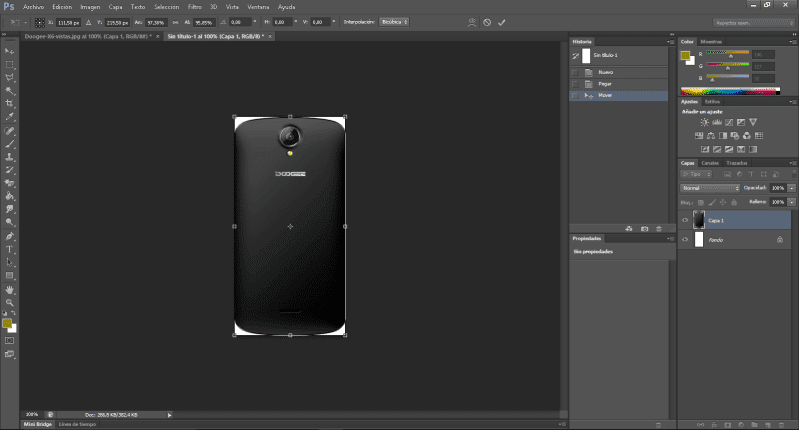Cancel the transform in options bar
This screenshot has height=430, width=799.
coord(487,22)
